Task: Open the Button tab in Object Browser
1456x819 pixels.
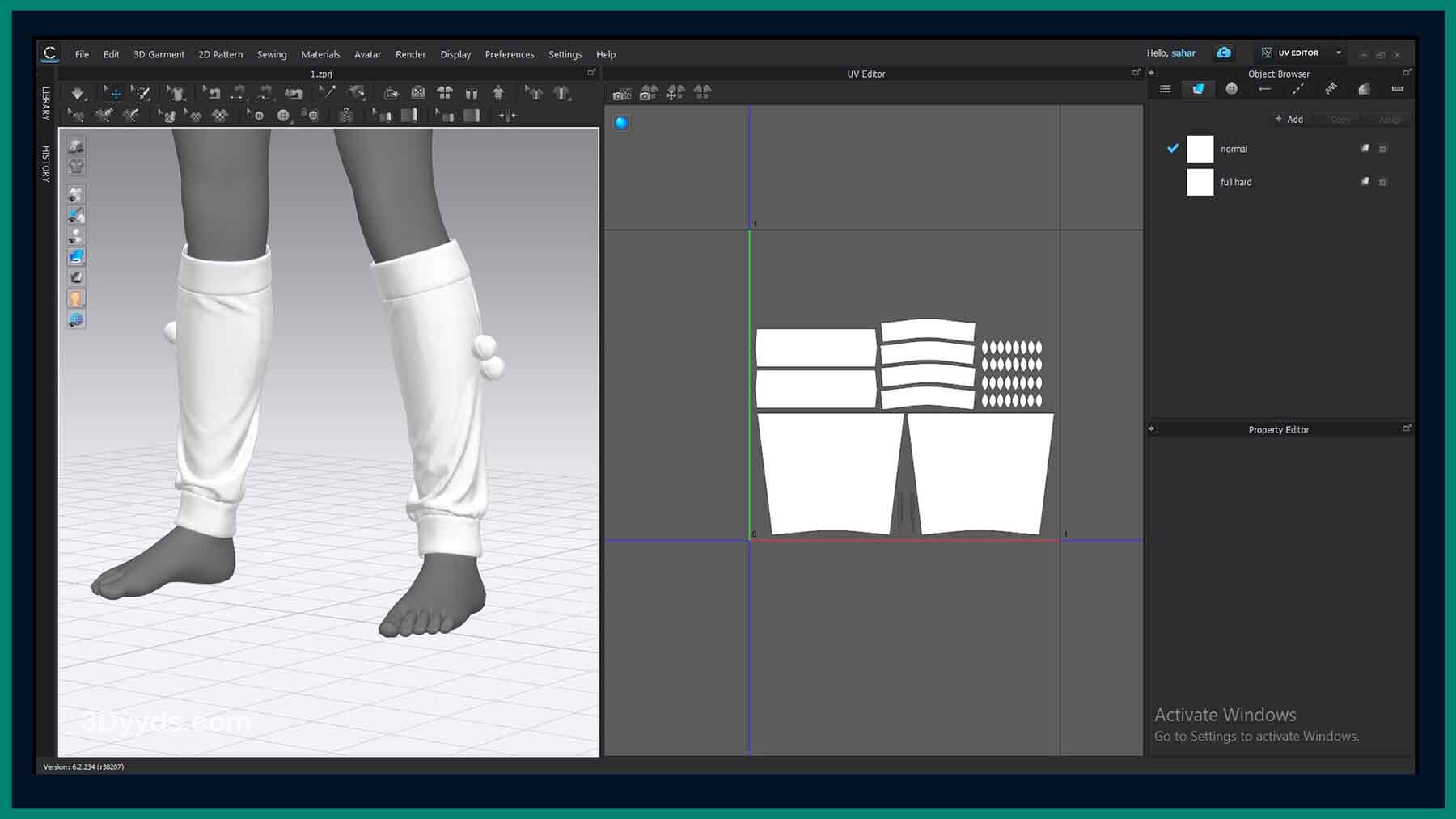Action: pyautogui.click(x=1231, y=89)
